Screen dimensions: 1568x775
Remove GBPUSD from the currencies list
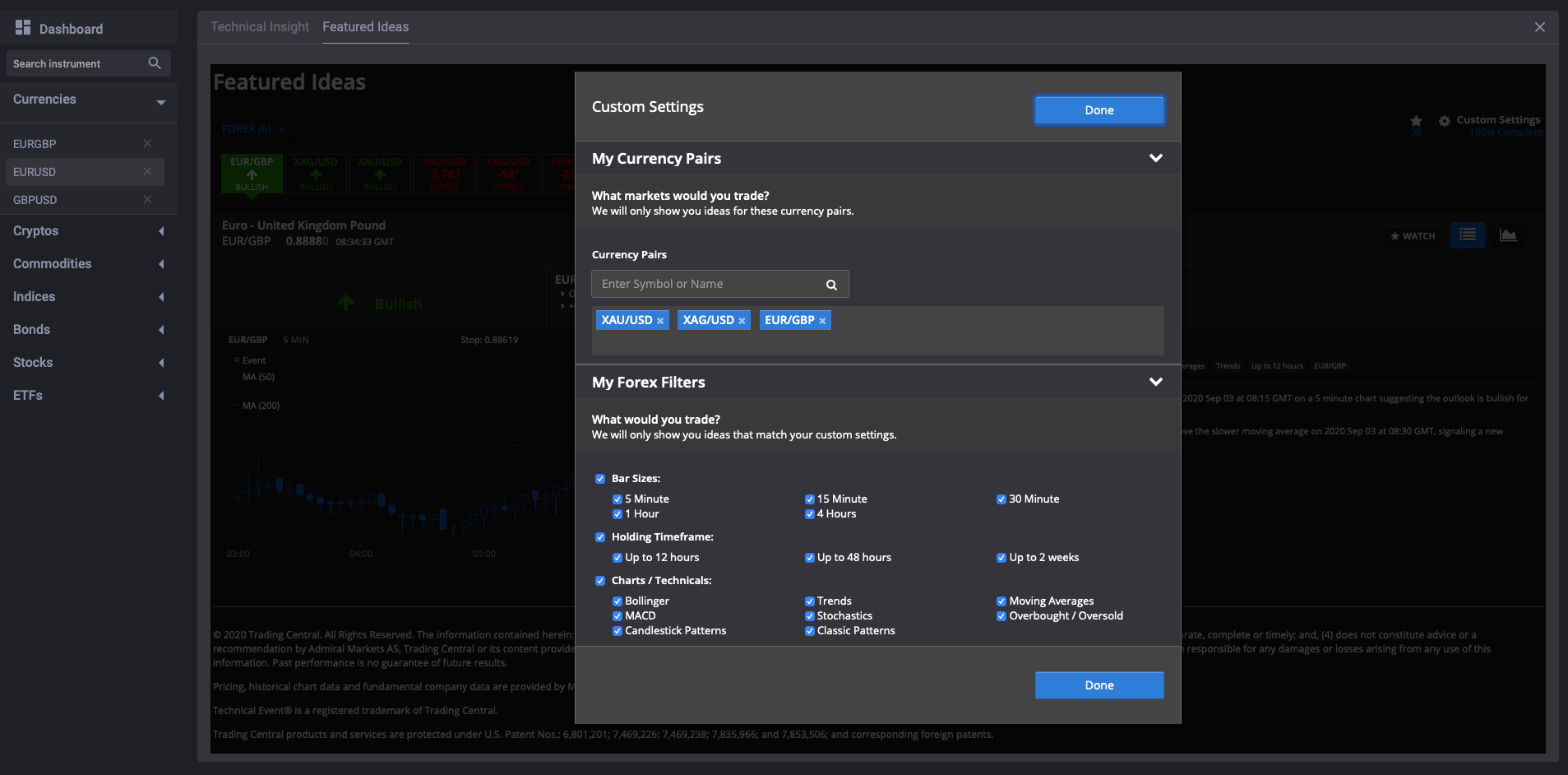(147, 199)
